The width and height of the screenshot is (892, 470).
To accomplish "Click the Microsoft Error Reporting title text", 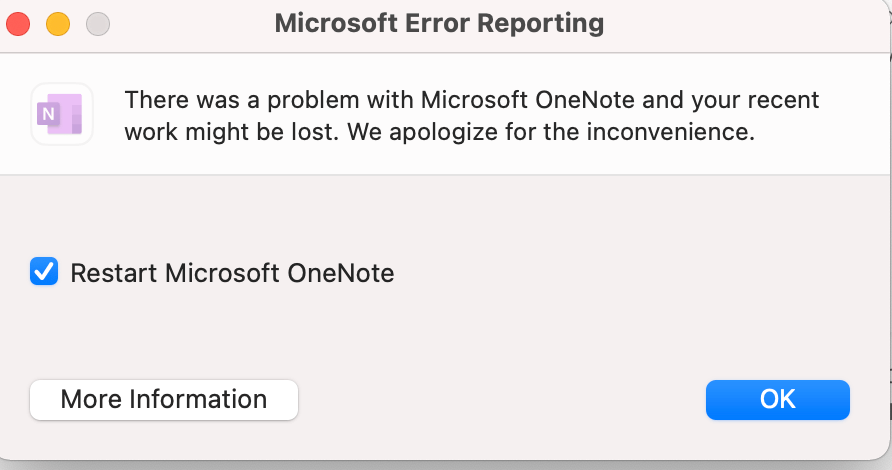I will pyautogui.click(x=439, y=22).
